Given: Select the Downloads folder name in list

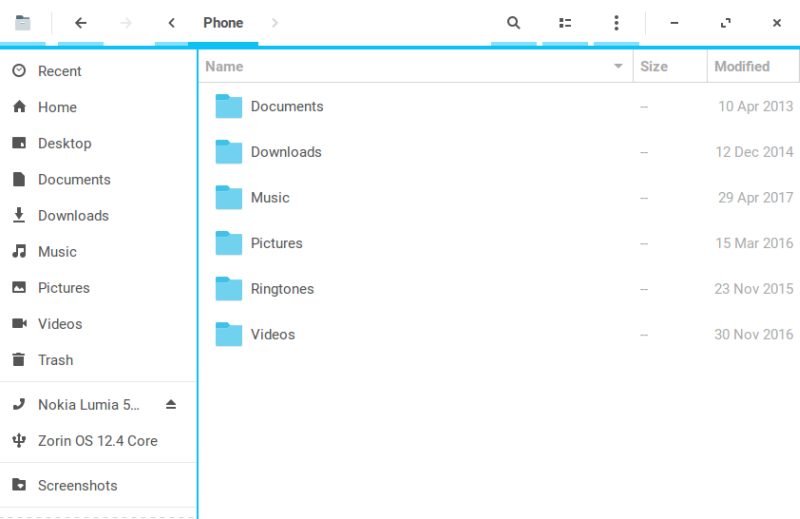Looking at the screenshot, I should [x=286, y=152].
